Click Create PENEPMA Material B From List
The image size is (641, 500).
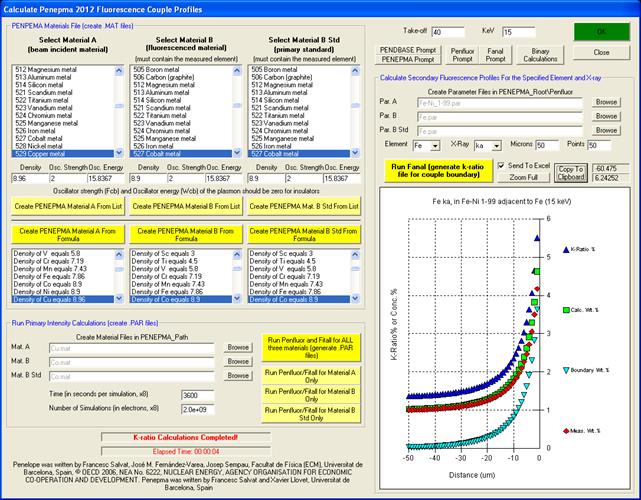(x=186, y=206)
